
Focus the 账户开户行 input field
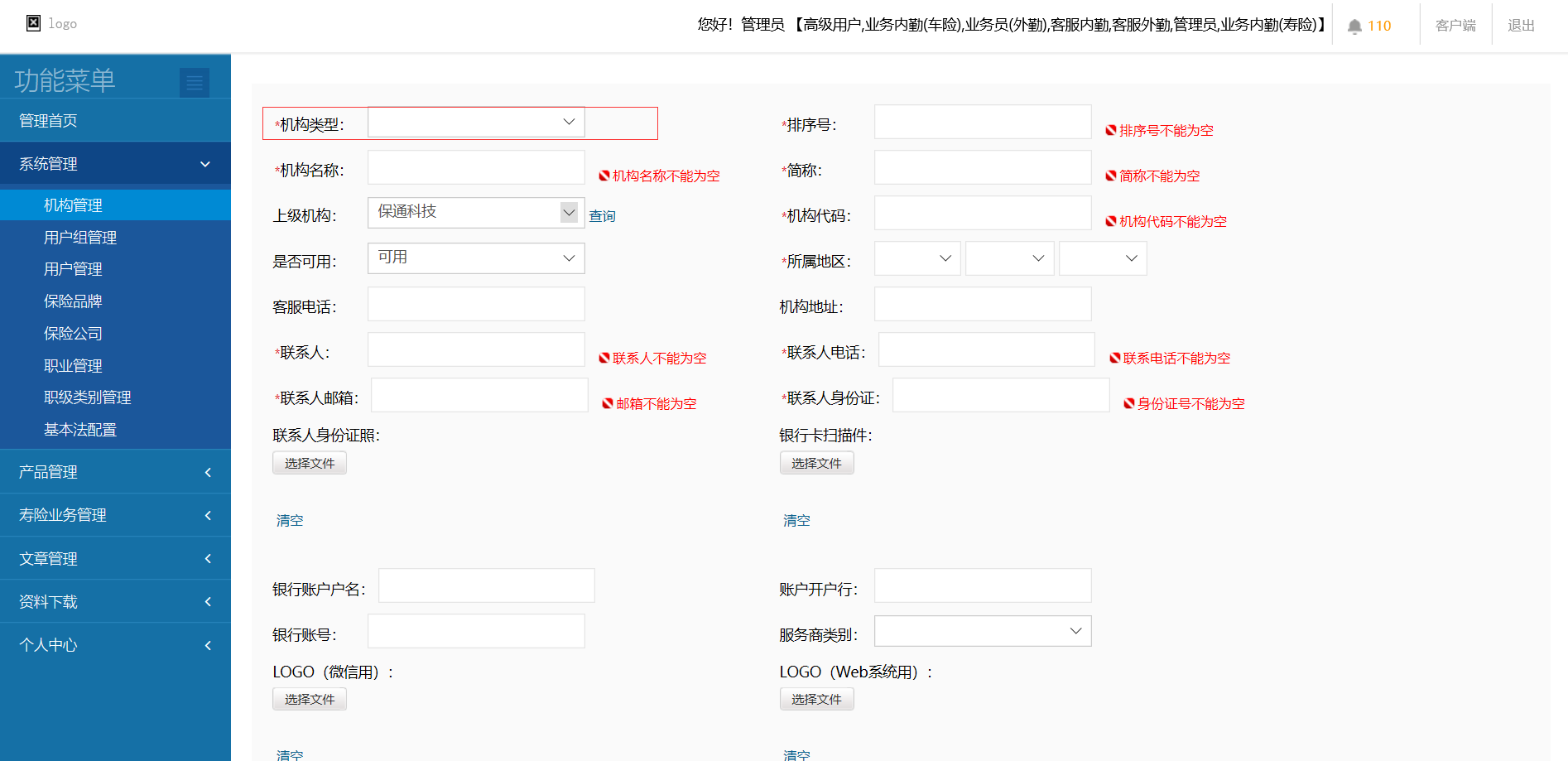click(x=983, y=585)
